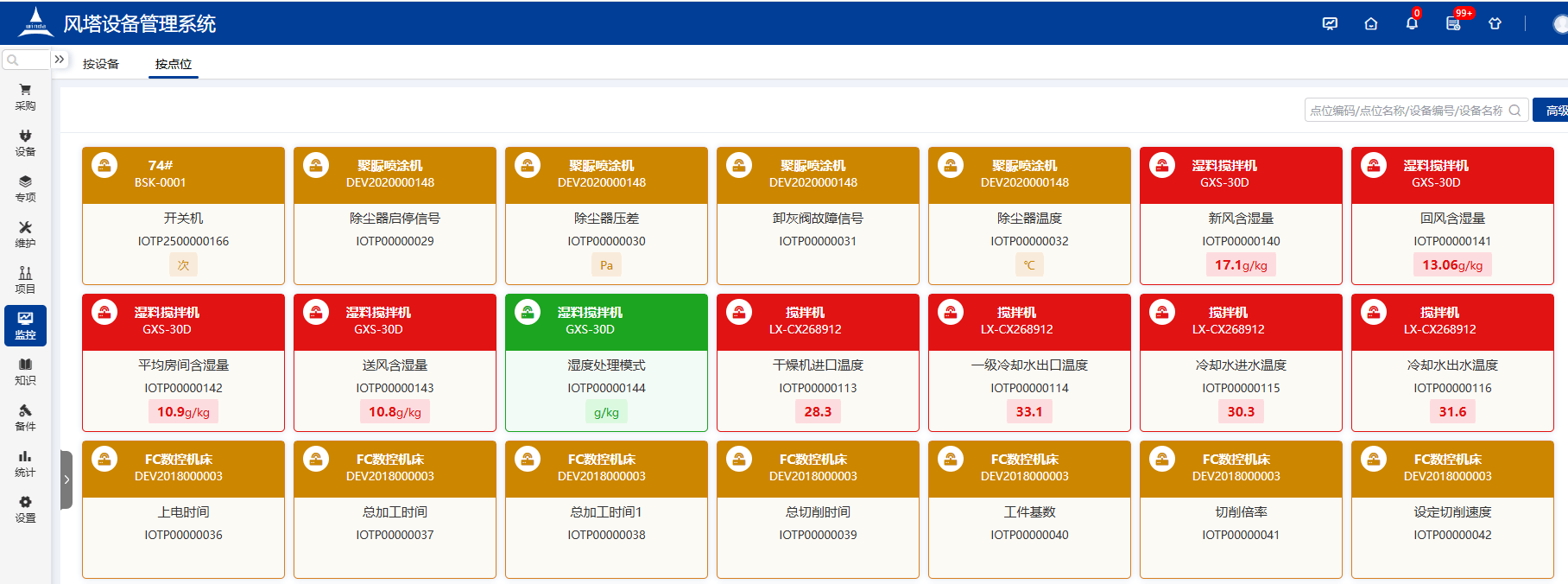Click the 切削倍率 point name

[1241, 512]
